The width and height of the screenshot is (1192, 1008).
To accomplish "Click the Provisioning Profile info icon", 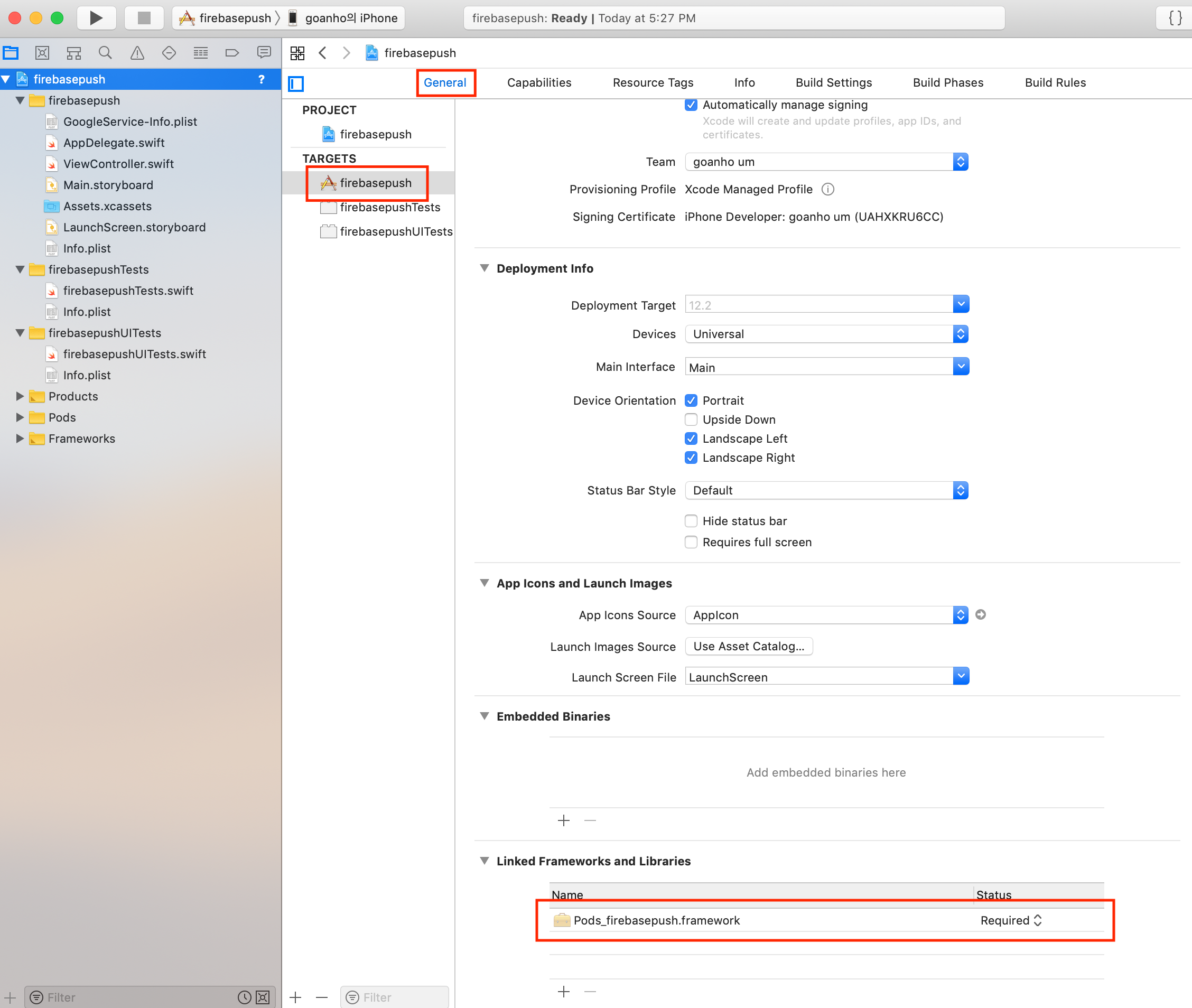I will coord(827,189).
